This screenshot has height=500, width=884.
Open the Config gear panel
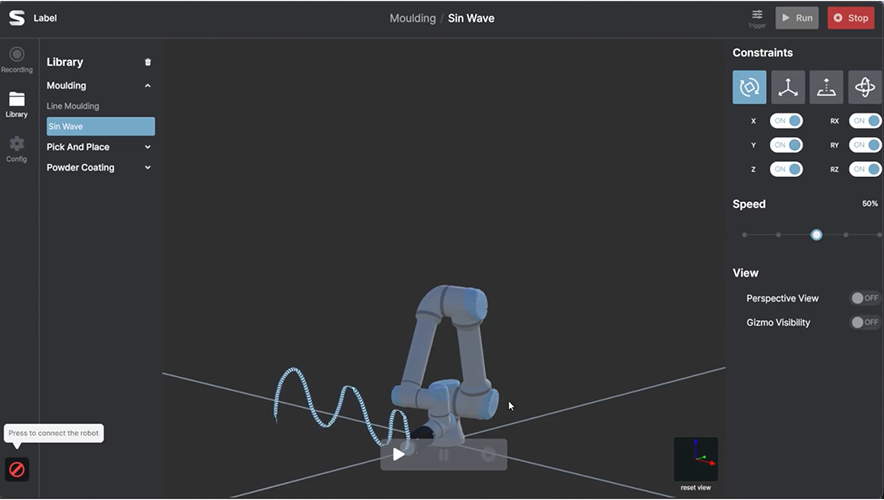[x=17, y=149]
